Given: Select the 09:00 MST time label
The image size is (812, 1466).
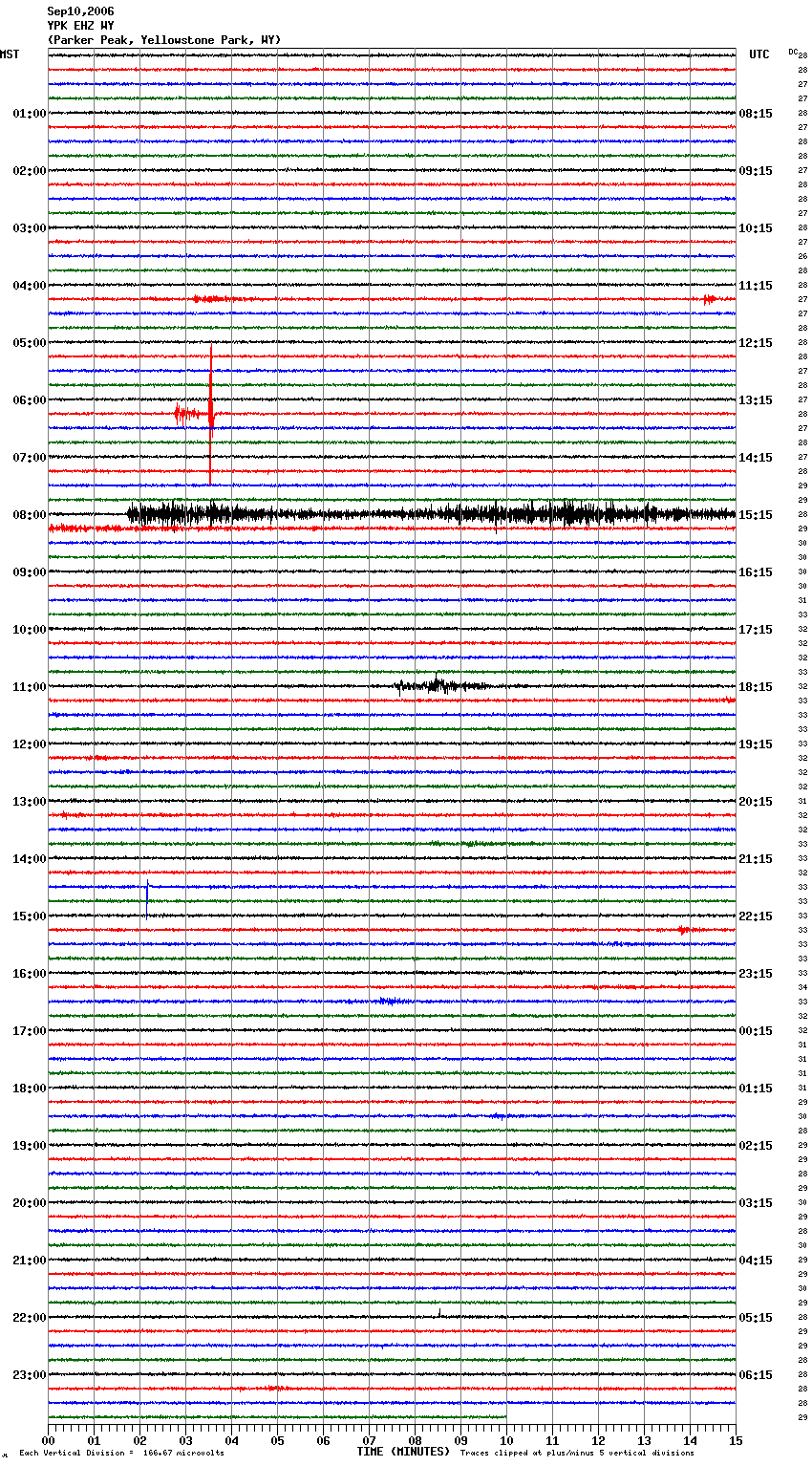Looking at the screenshot, I should coord(29,572).
